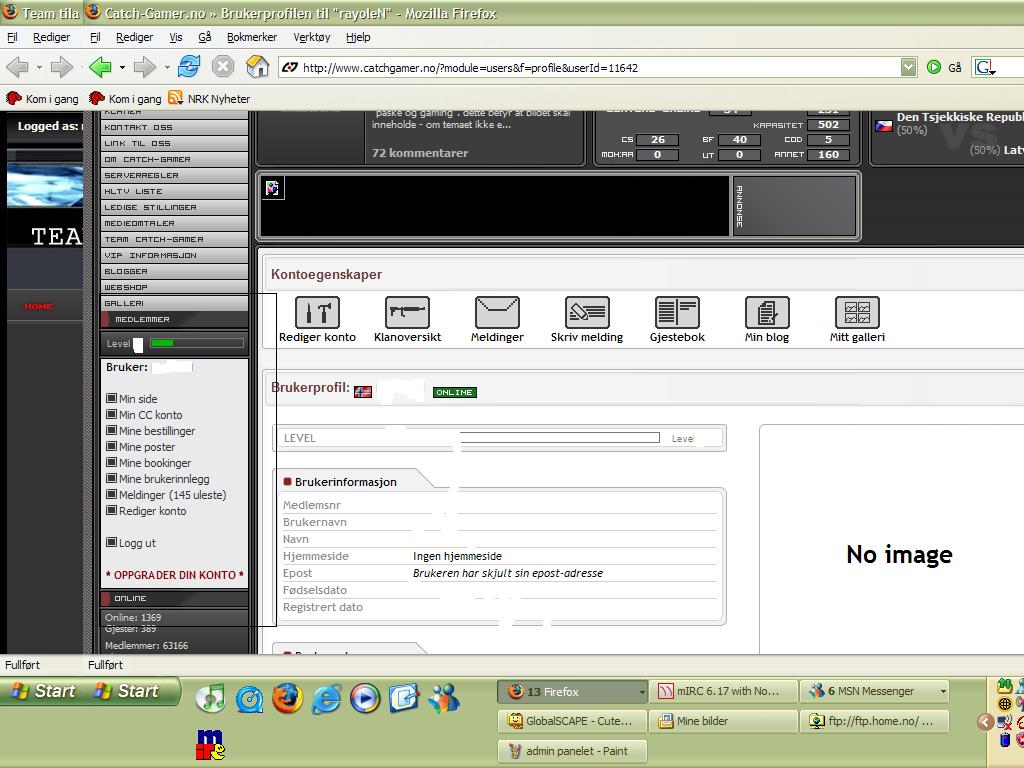Launch Internet Explorer from the quick launch bar
The image size is (1024, 768).
[326, 698]
